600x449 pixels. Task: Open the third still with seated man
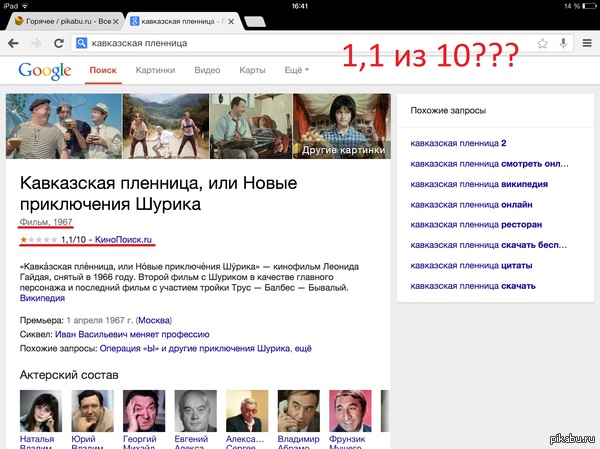click(251, 126)
